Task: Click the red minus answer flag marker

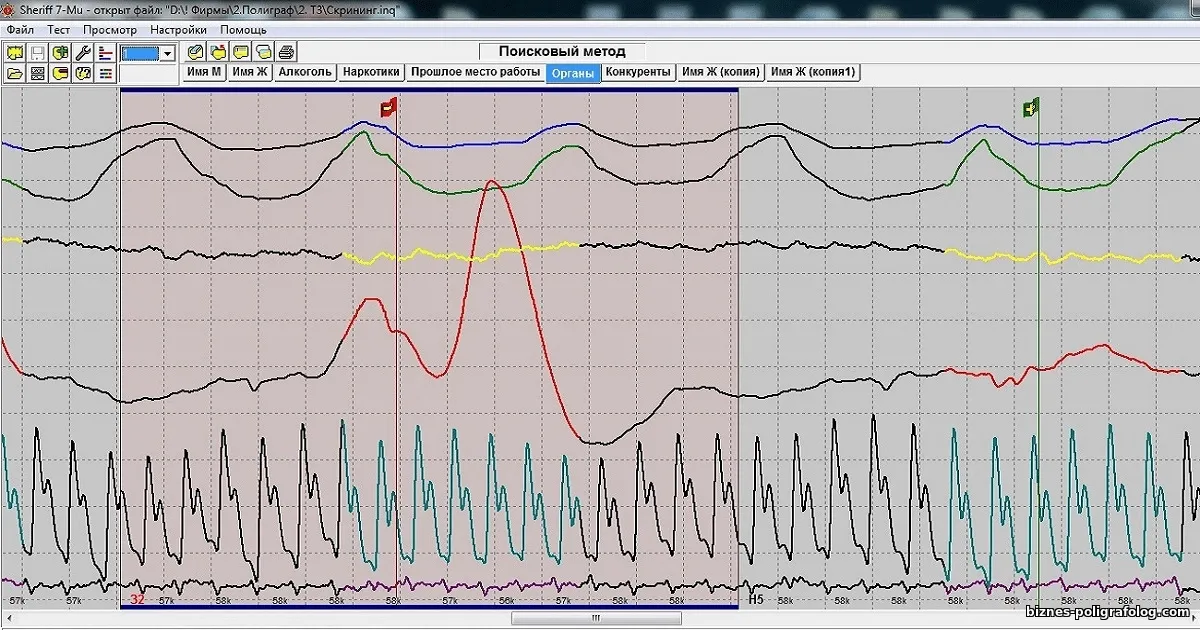Action: click(x=389, y=107)
